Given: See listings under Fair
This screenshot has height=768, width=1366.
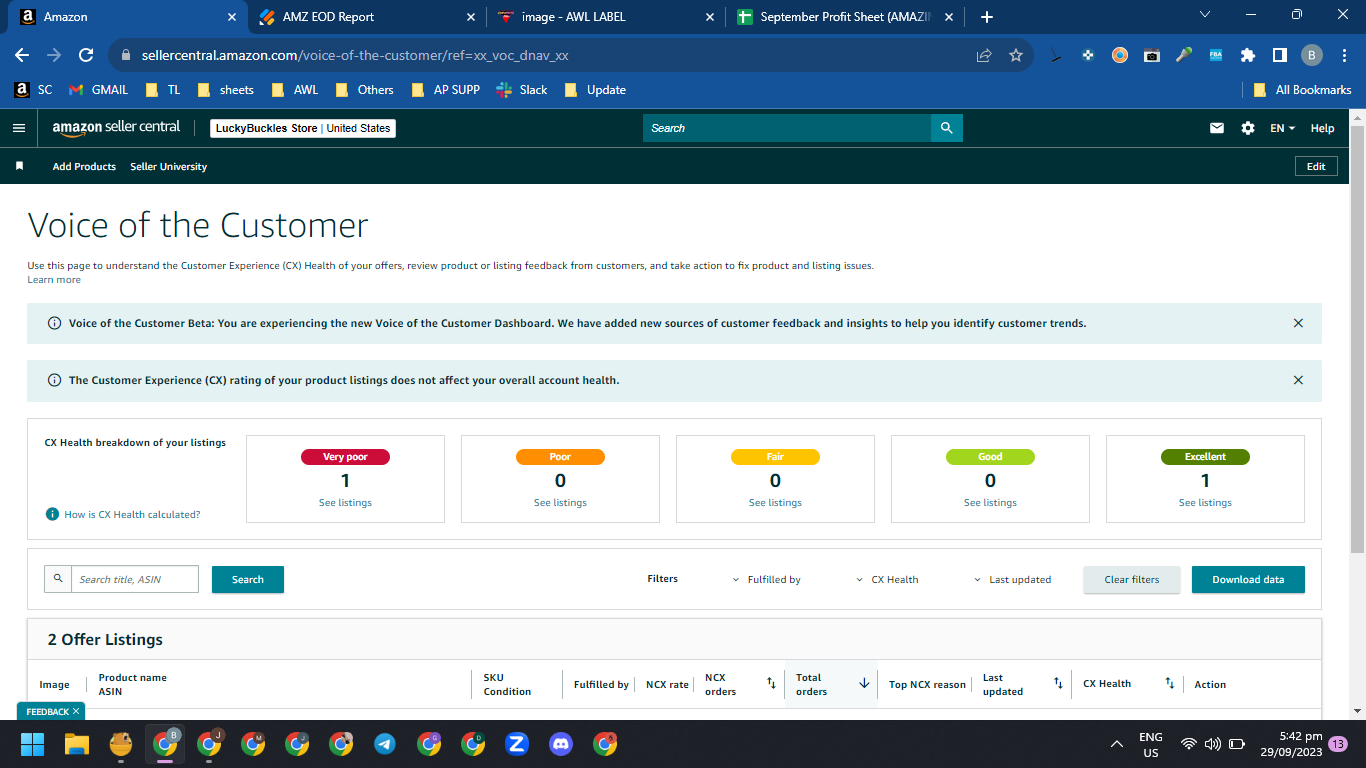Looking at the screenshot, I should [775, 503].
